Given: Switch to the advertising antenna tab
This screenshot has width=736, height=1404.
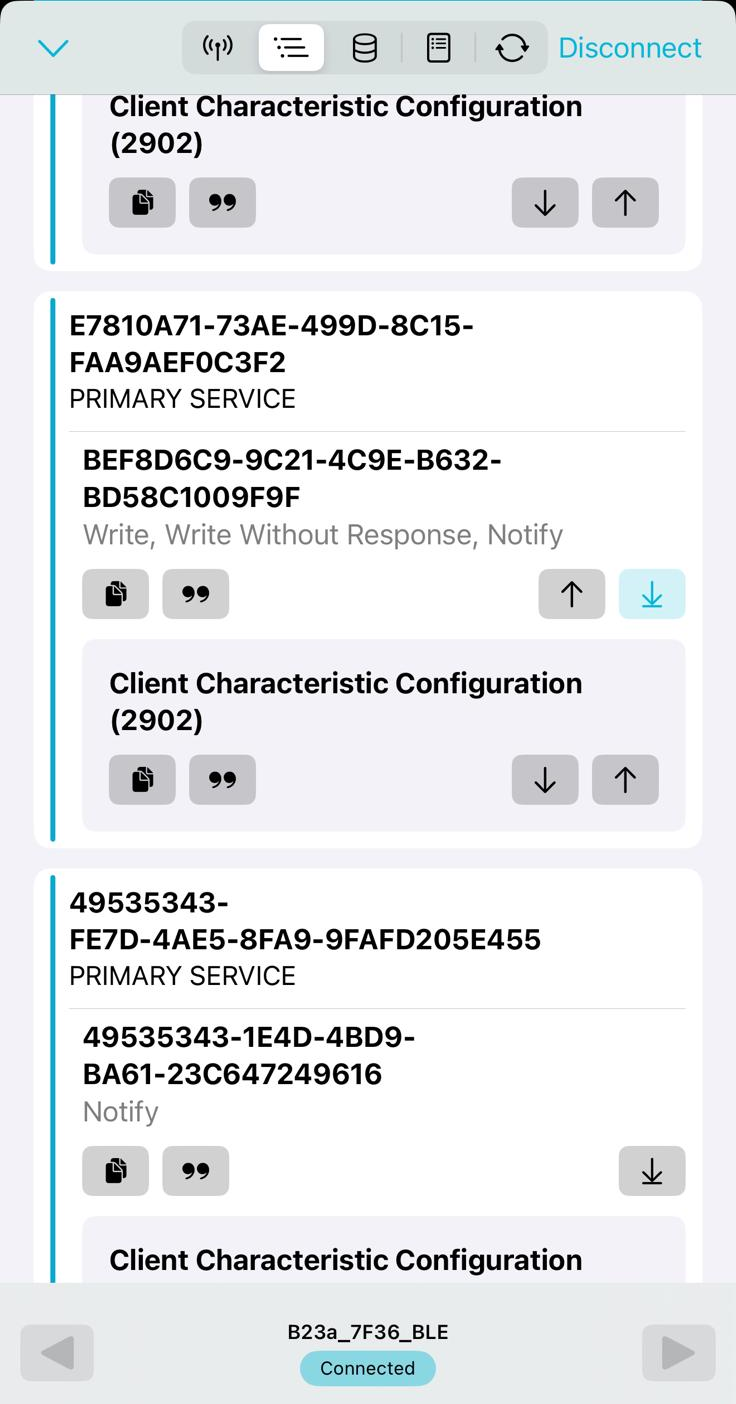Looking at the screenshot, I should 217,48.
